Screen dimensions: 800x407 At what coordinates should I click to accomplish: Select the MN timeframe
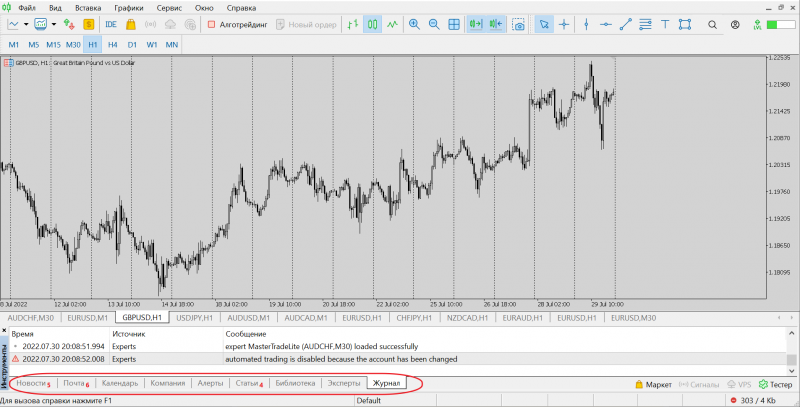tap(171, 44)
